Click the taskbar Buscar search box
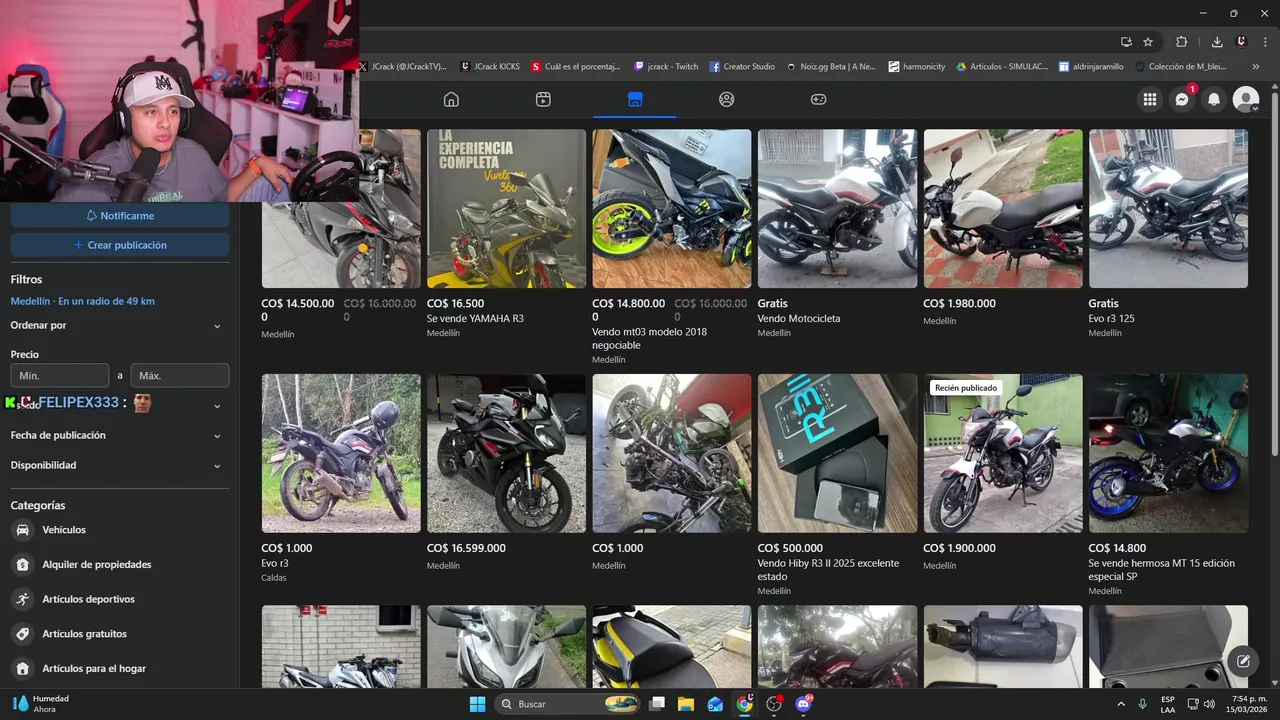This screenshot has height=720, width=1280. pos(568,704)
